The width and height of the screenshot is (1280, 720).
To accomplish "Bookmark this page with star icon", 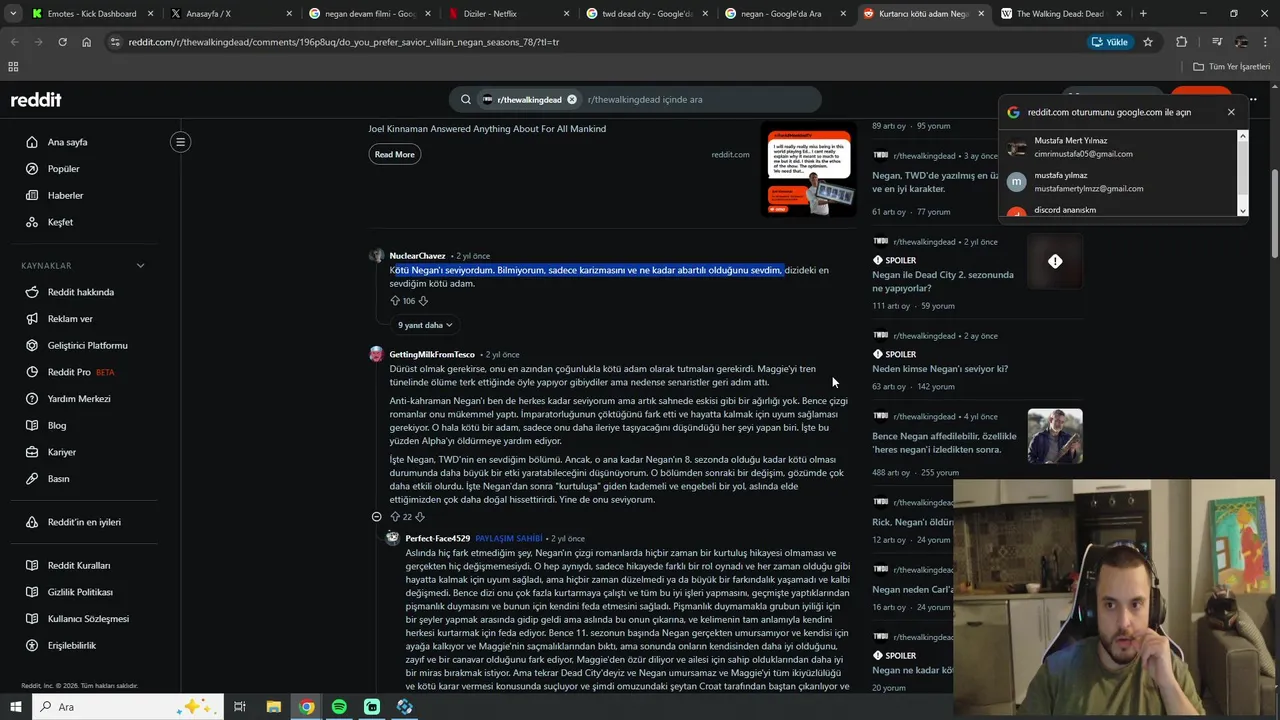I will click(1148, 42).
